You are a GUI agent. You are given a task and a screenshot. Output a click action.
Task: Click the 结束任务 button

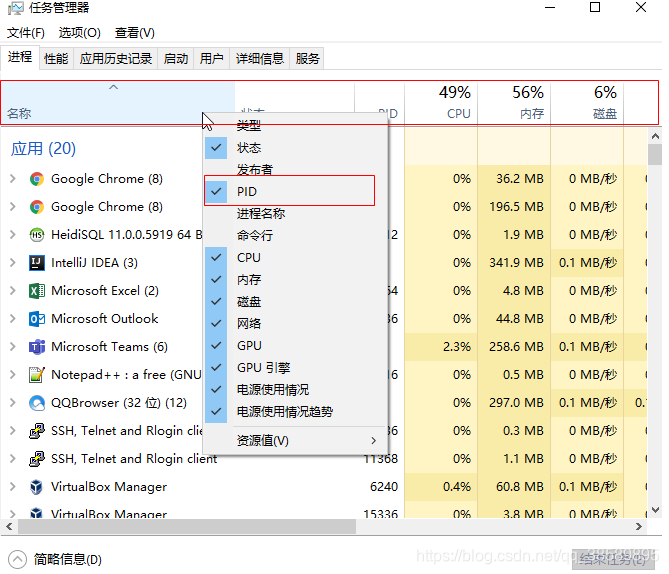click(613, 559)
